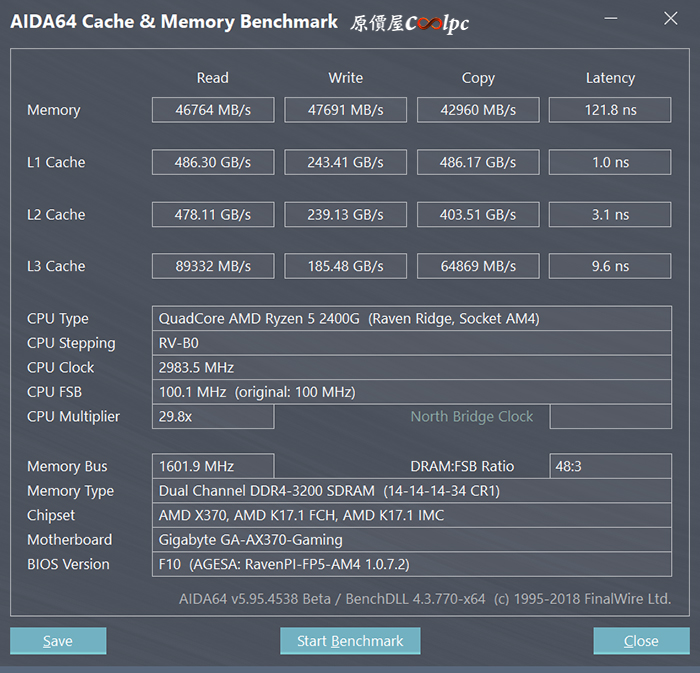Click the Close button at bottom

click(x=641, y=641)
